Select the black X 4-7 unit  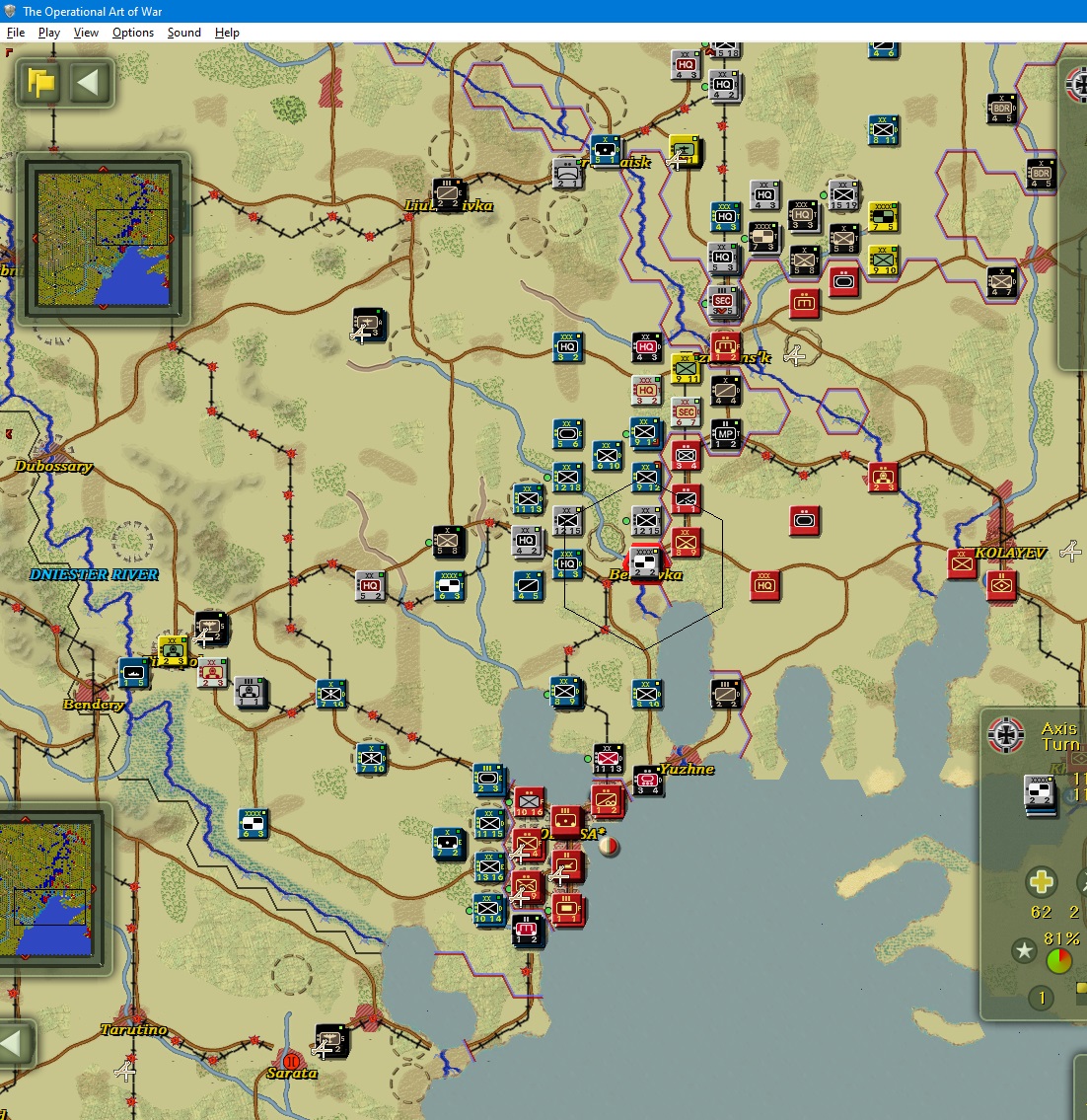pos(1002,281)
